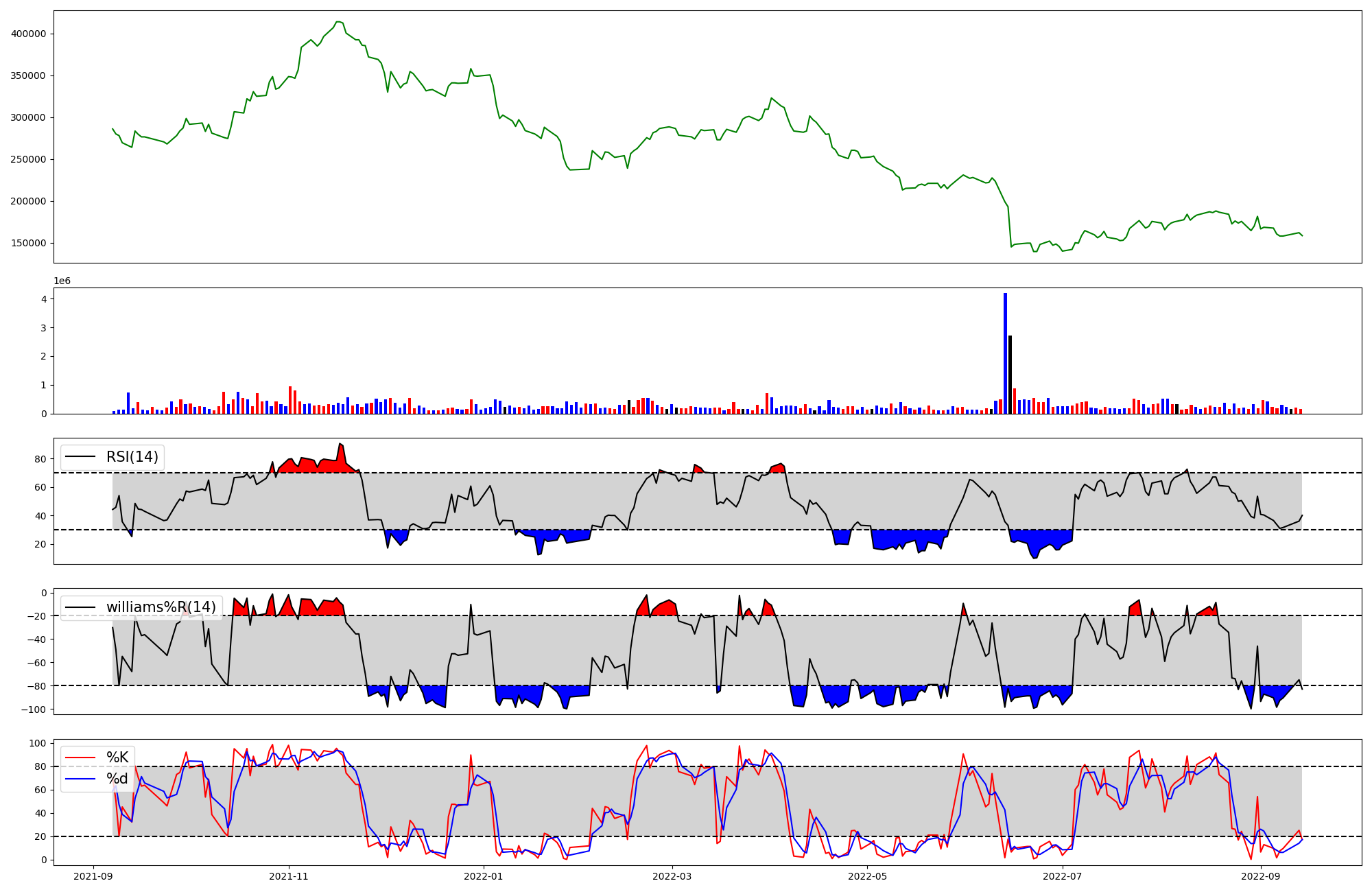Click the 2021-09 x-axis date label
This screenshot has width=1372, height=892.
(x=93, y=876)
